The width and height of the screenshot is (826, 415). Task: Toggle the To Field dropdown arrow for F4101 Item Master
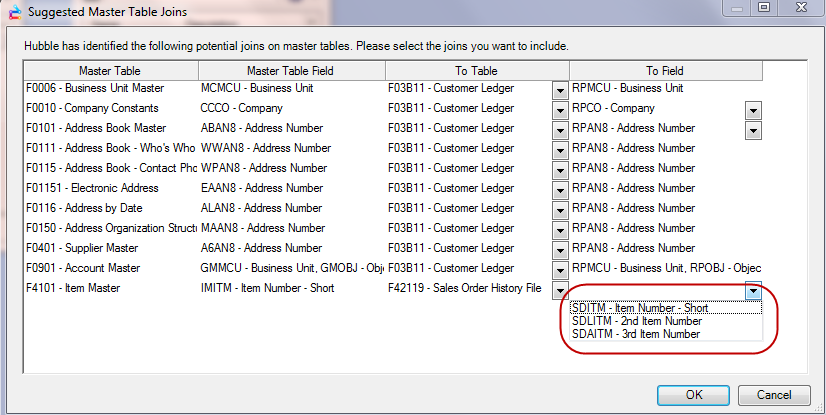(753, 290)
